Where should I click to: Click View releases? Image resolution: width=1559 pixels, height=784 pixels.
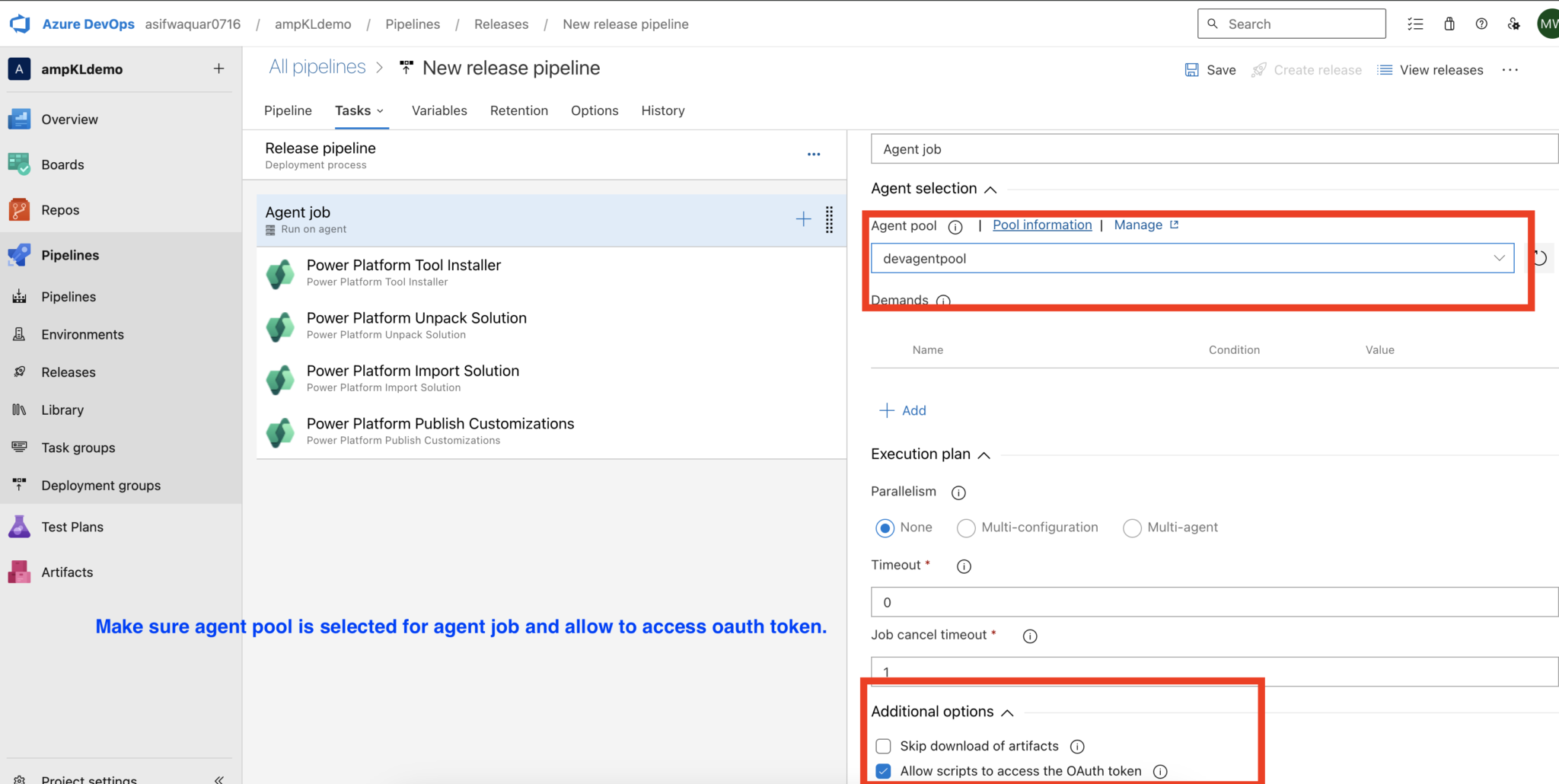tap(1430, 70)
